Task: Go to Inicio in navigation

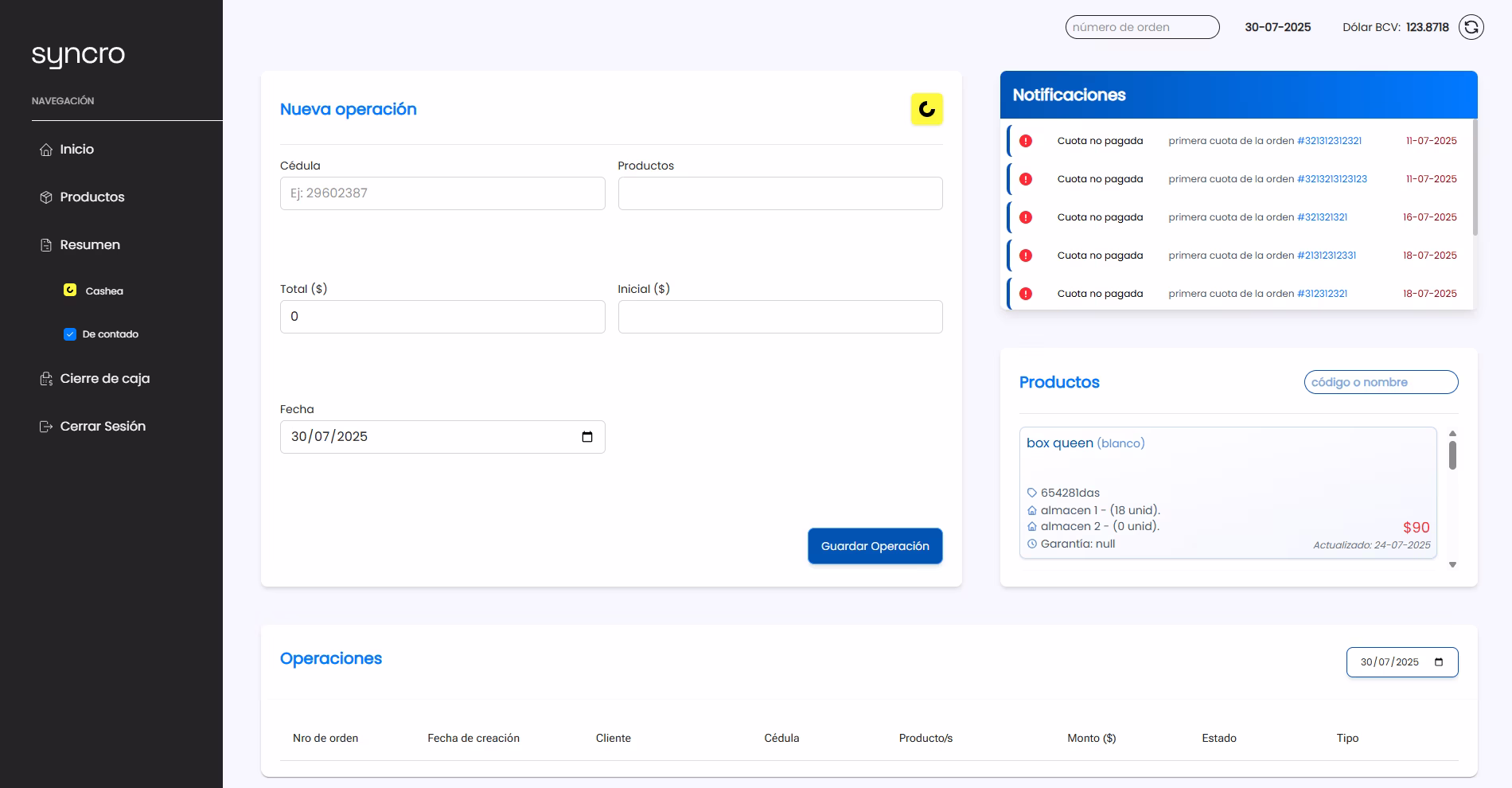Action: pyautogui.click(x=77, y=150)
